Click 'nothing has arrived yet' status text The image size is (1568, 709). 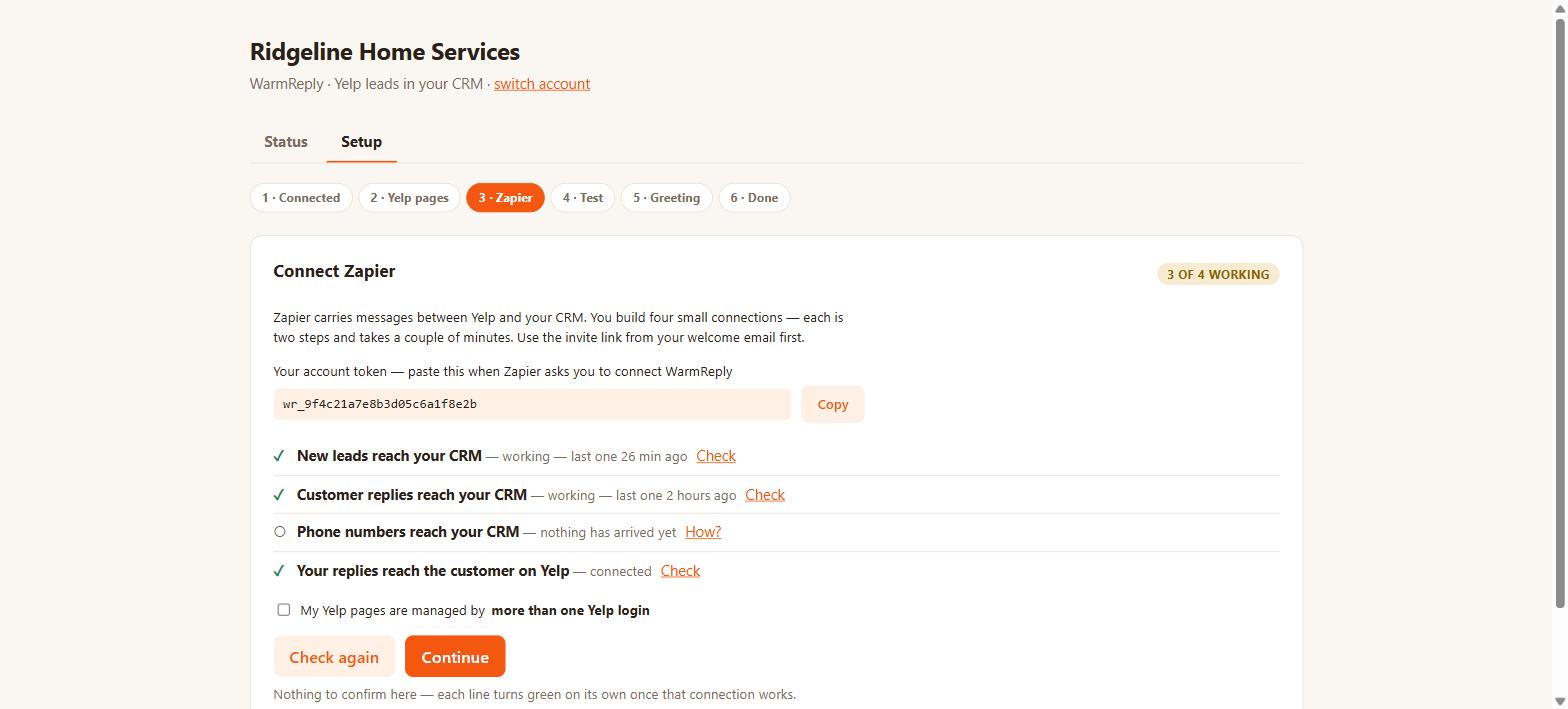click(608, 533)
